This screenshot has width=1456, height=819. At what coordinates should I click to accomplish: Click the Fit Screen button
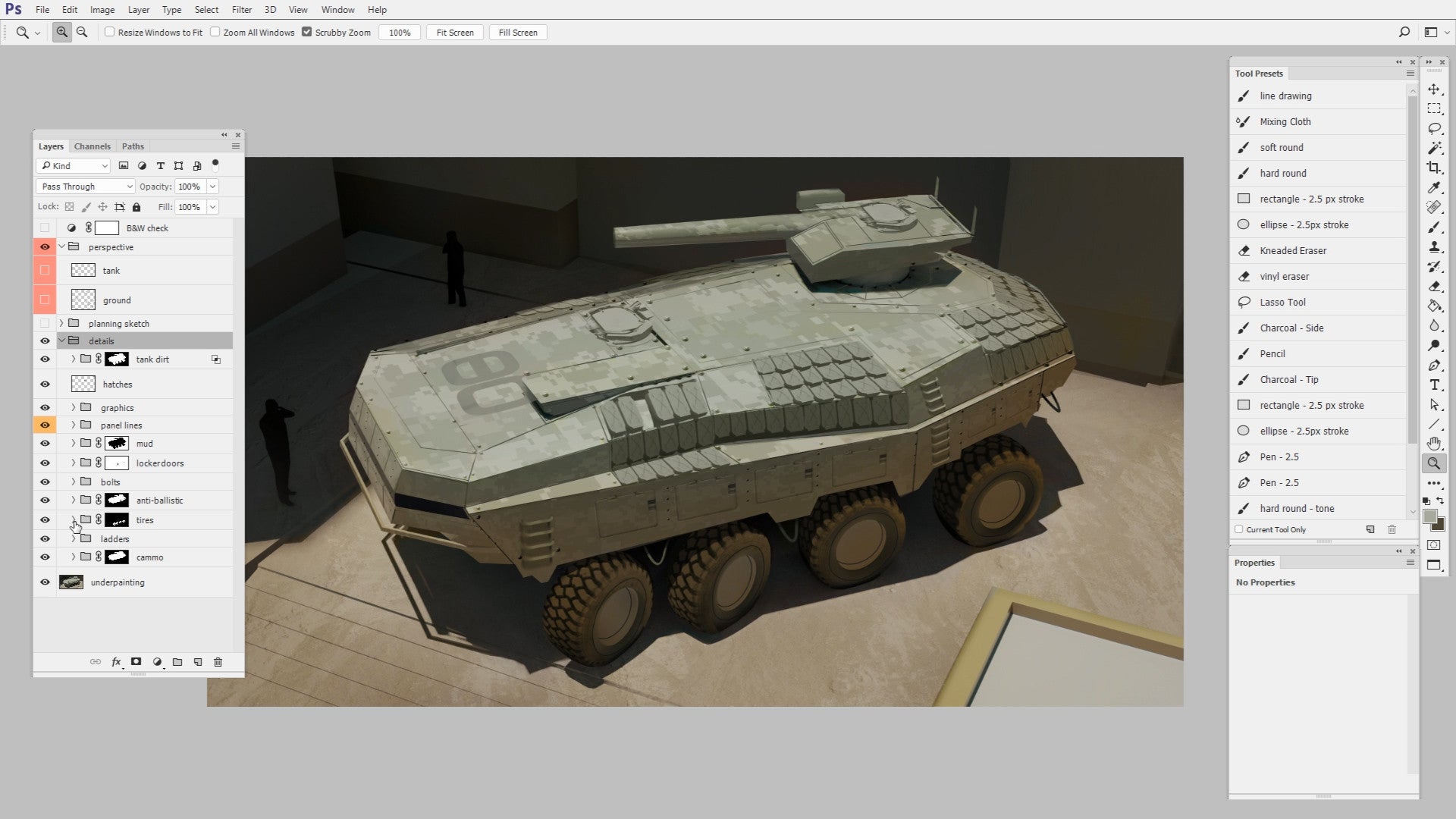point(454,32)
